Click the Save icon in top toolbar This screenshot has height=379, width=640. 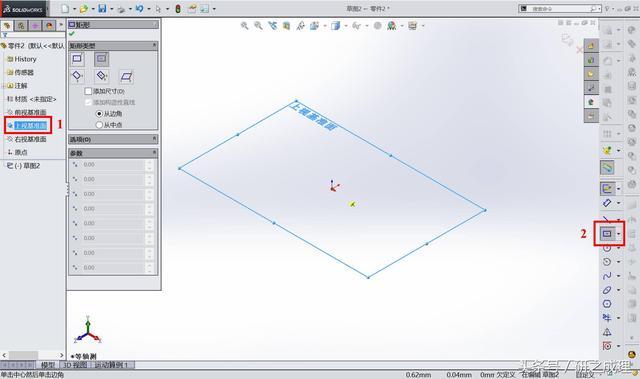coord(102,8)
